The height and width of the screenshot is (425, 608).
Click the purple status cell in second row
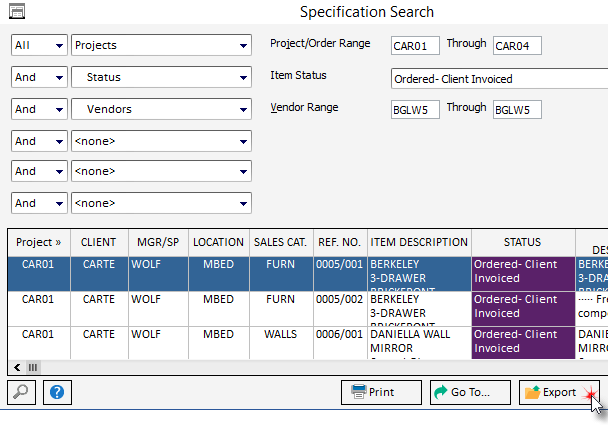[x=522, y=306]
